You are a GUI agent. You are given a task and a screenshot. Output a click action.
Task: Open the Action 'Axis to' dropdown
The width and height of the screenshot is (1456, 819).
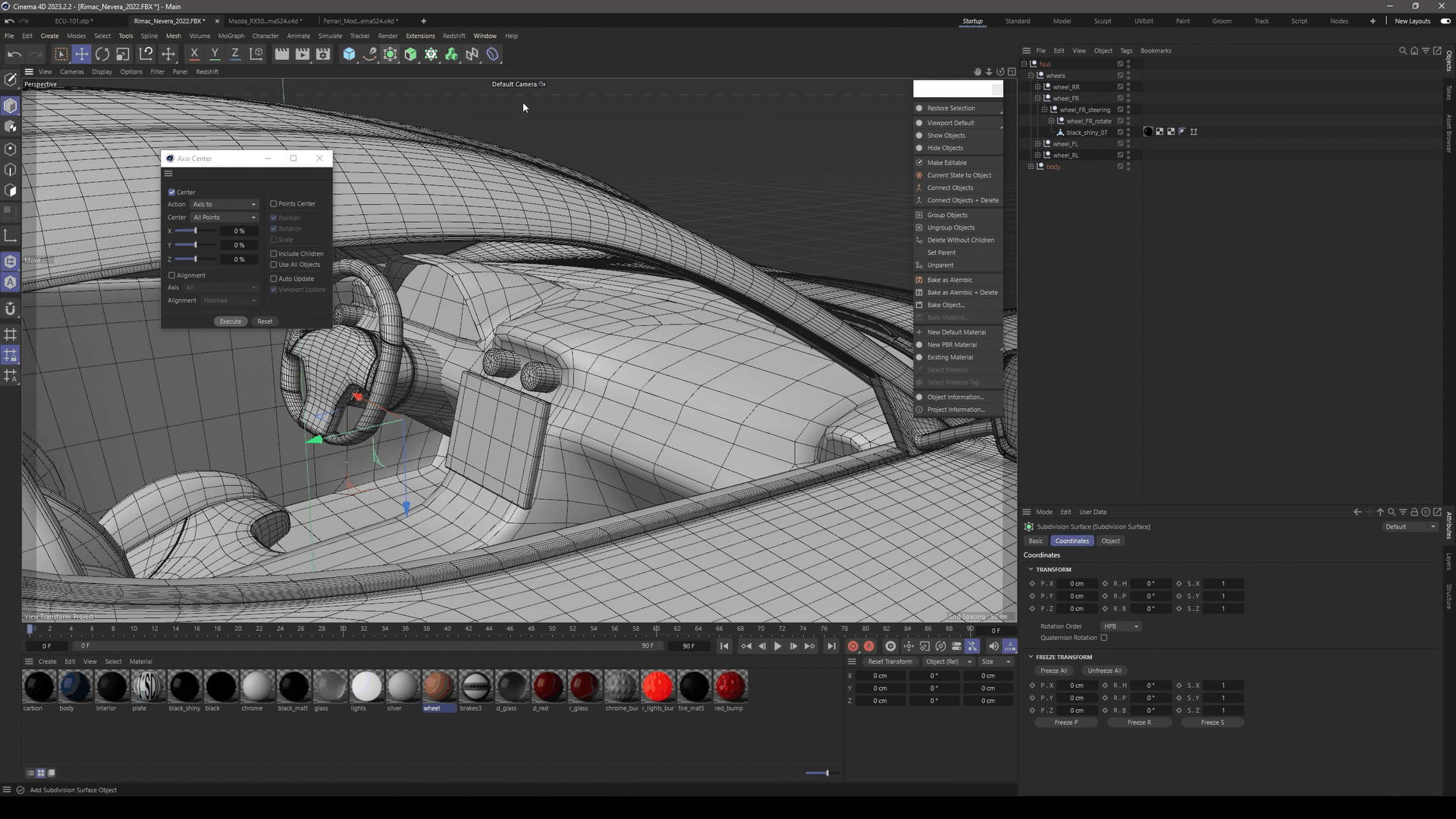pos(224,205)
